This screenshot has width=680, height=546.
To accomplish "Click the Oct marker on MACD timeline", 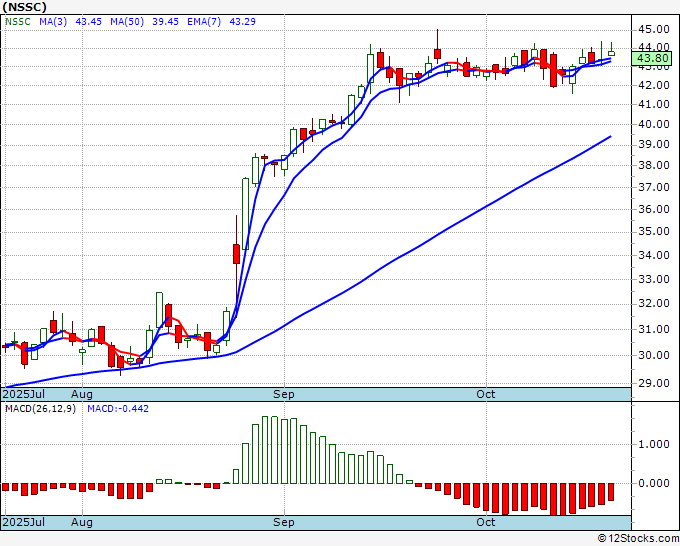I will [486, 522].
